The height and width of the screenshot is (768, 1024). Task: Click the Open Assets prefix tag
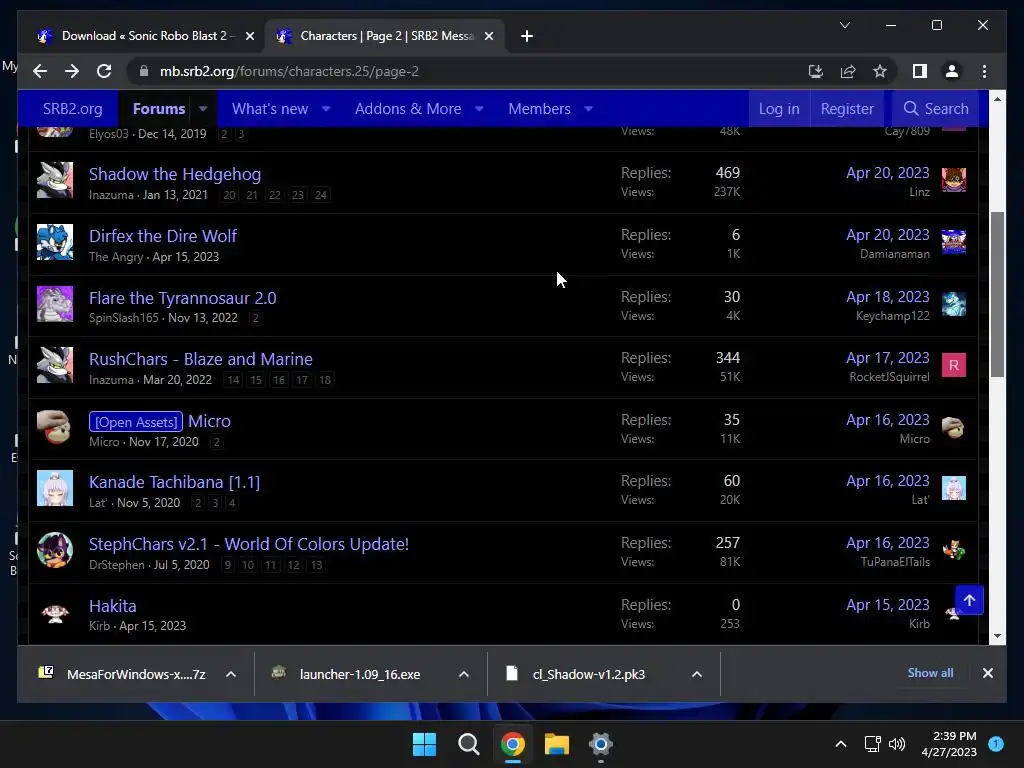136,422
